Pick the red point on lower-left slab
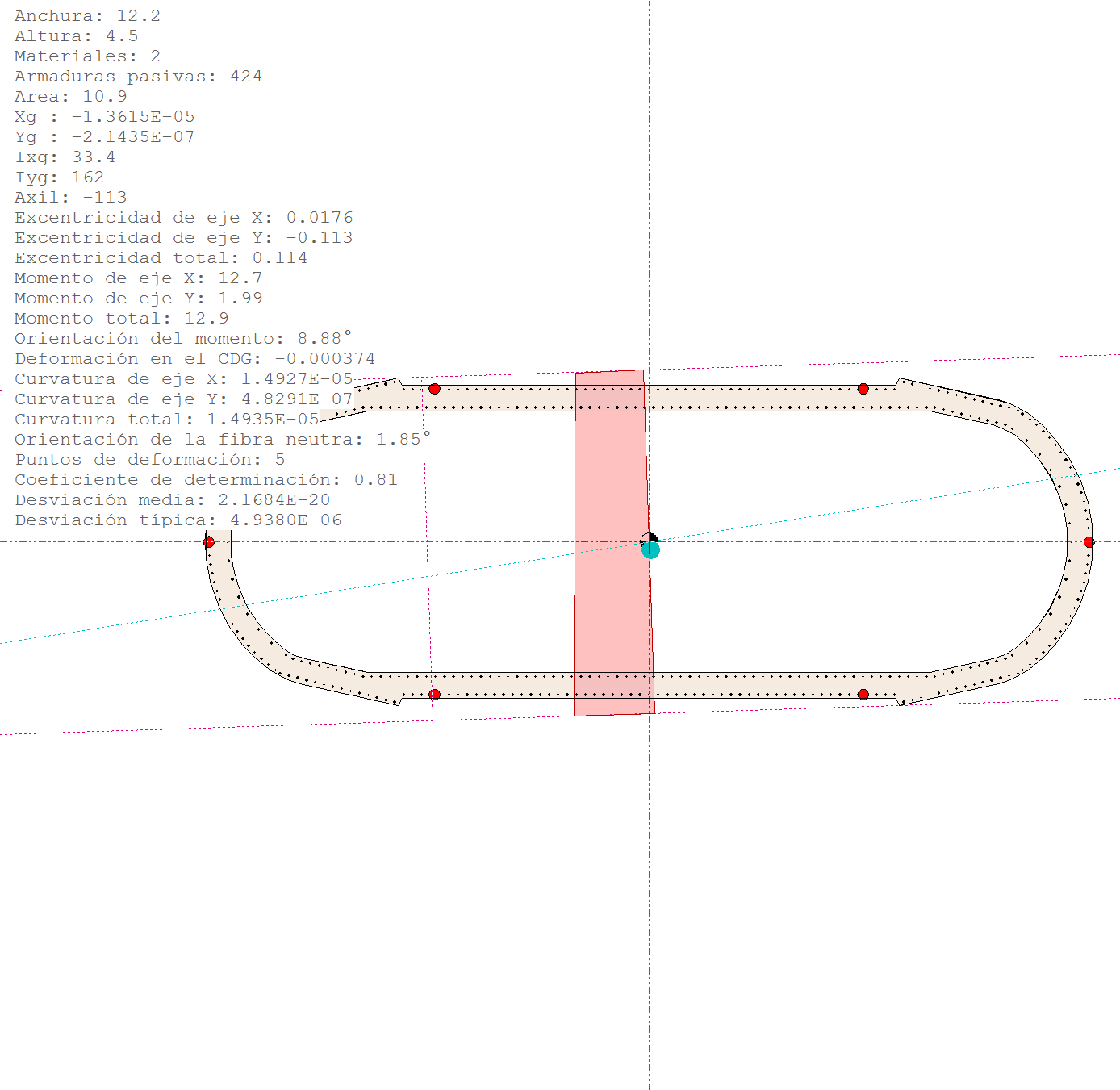Screen dimensions: 1120x1090 click(x=434, y=695)
